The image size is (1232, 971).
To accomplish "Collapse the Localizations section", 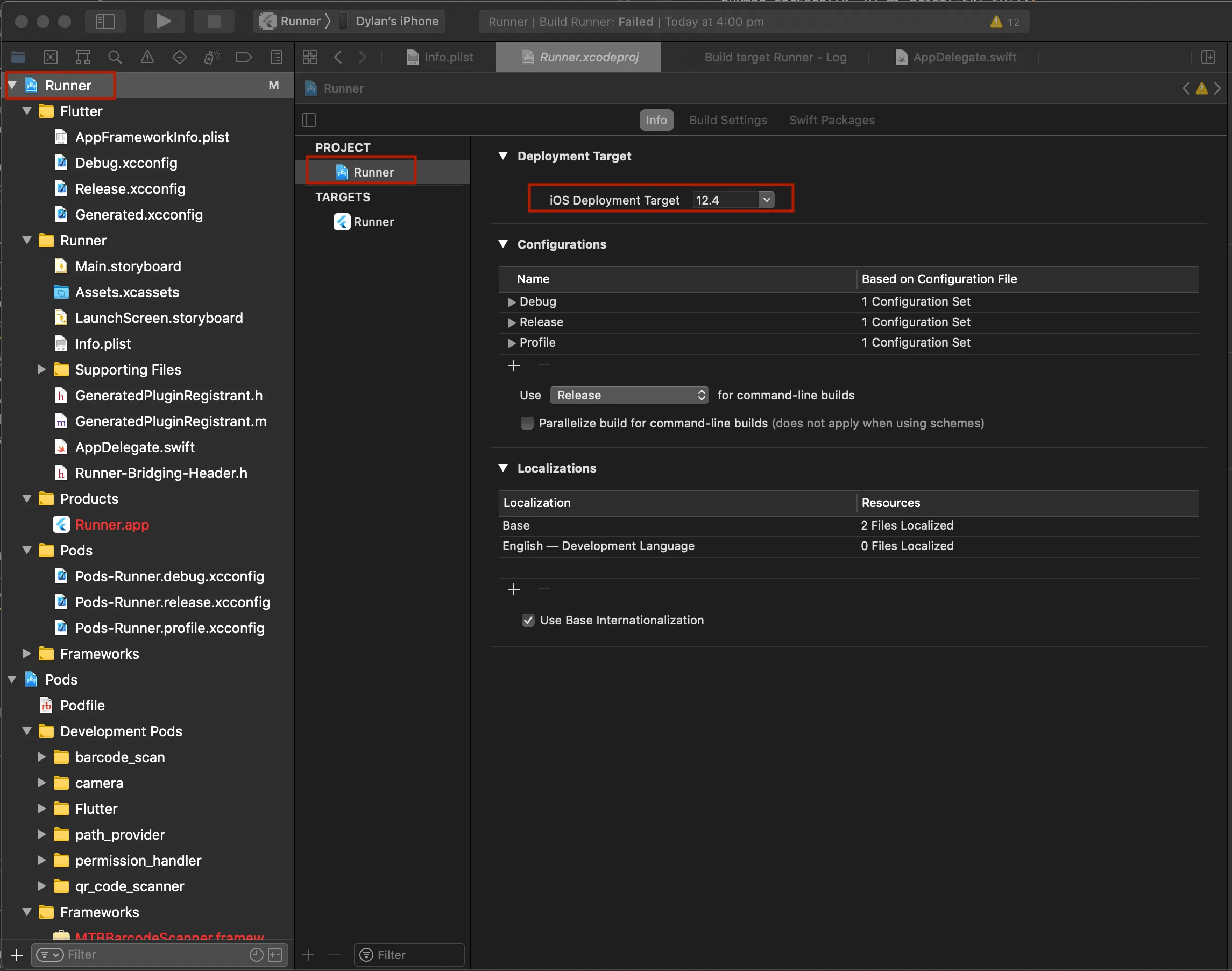I will coord(503,468).
